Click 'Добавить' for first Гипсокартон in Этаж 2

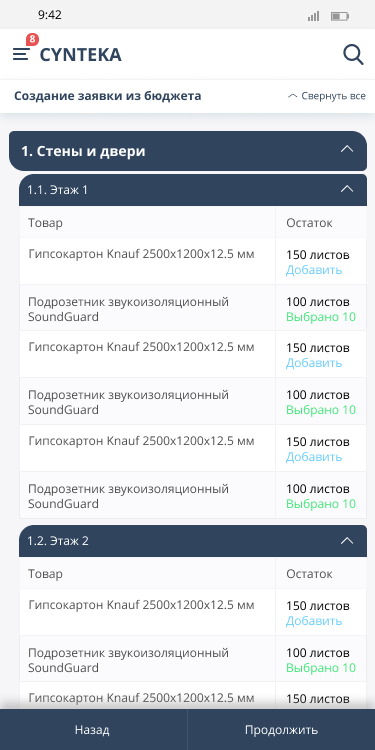(314, 621)
